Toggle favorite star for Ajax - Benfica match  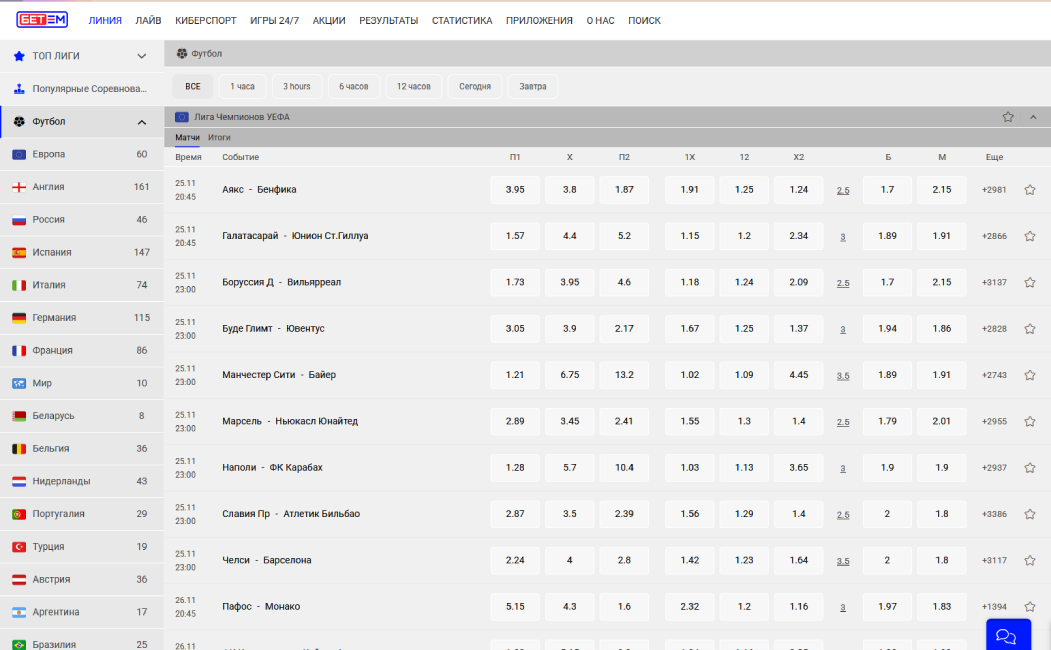(x=1029, y=190)
